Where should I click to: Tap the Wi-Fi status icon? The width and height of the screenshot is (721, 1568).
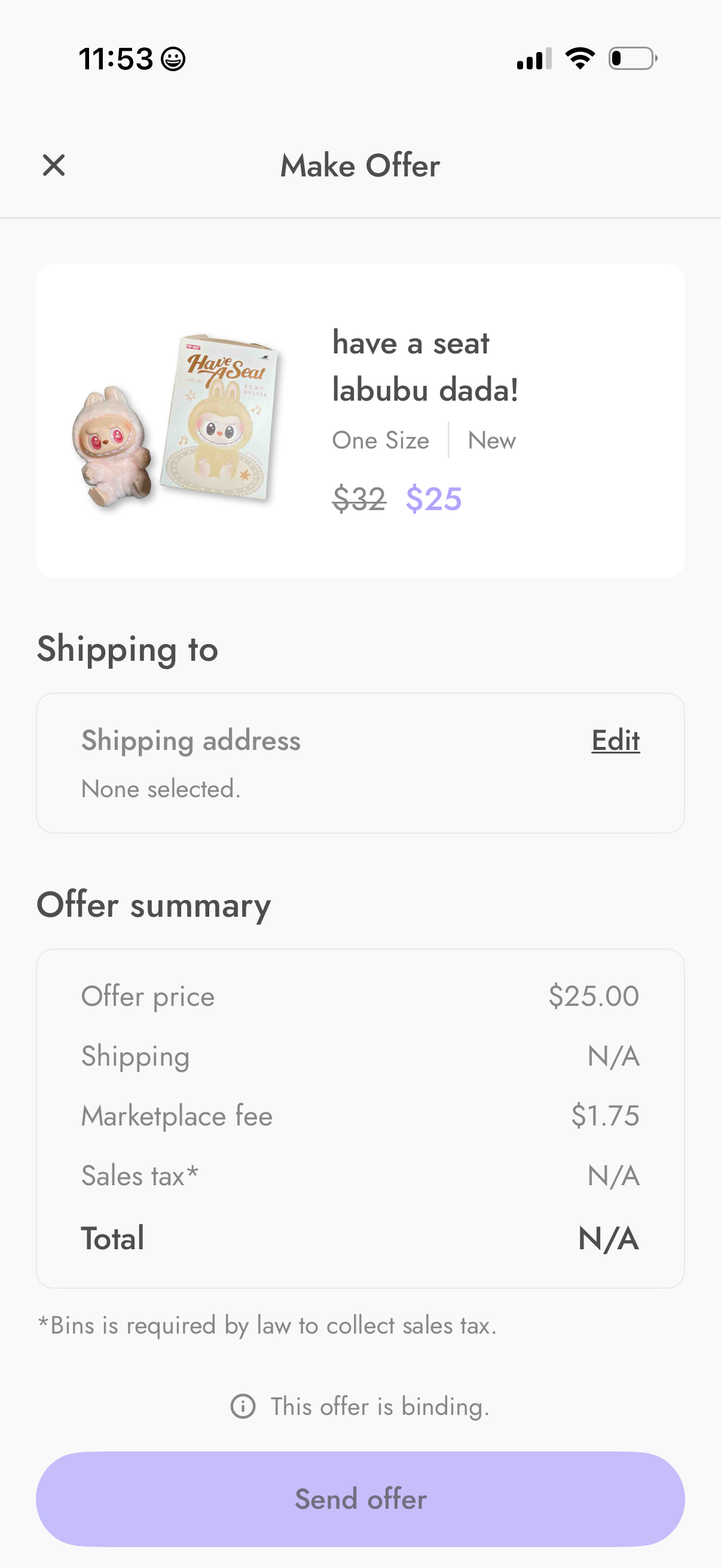point(580,59)
